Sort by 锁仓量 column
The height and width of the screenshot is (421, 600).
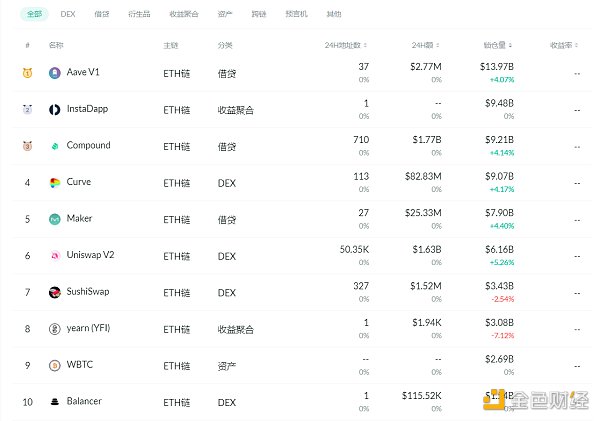click(497, 46)
